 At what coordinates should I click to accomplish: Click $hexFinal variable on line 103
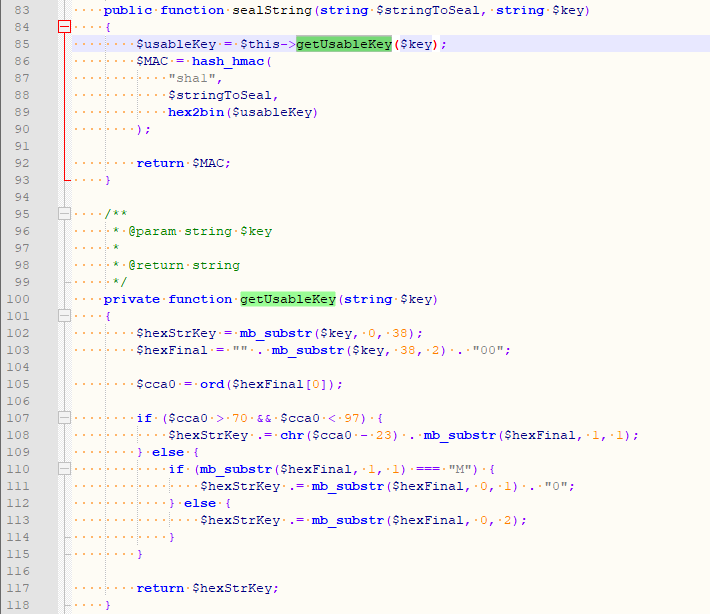pos(172,350)
